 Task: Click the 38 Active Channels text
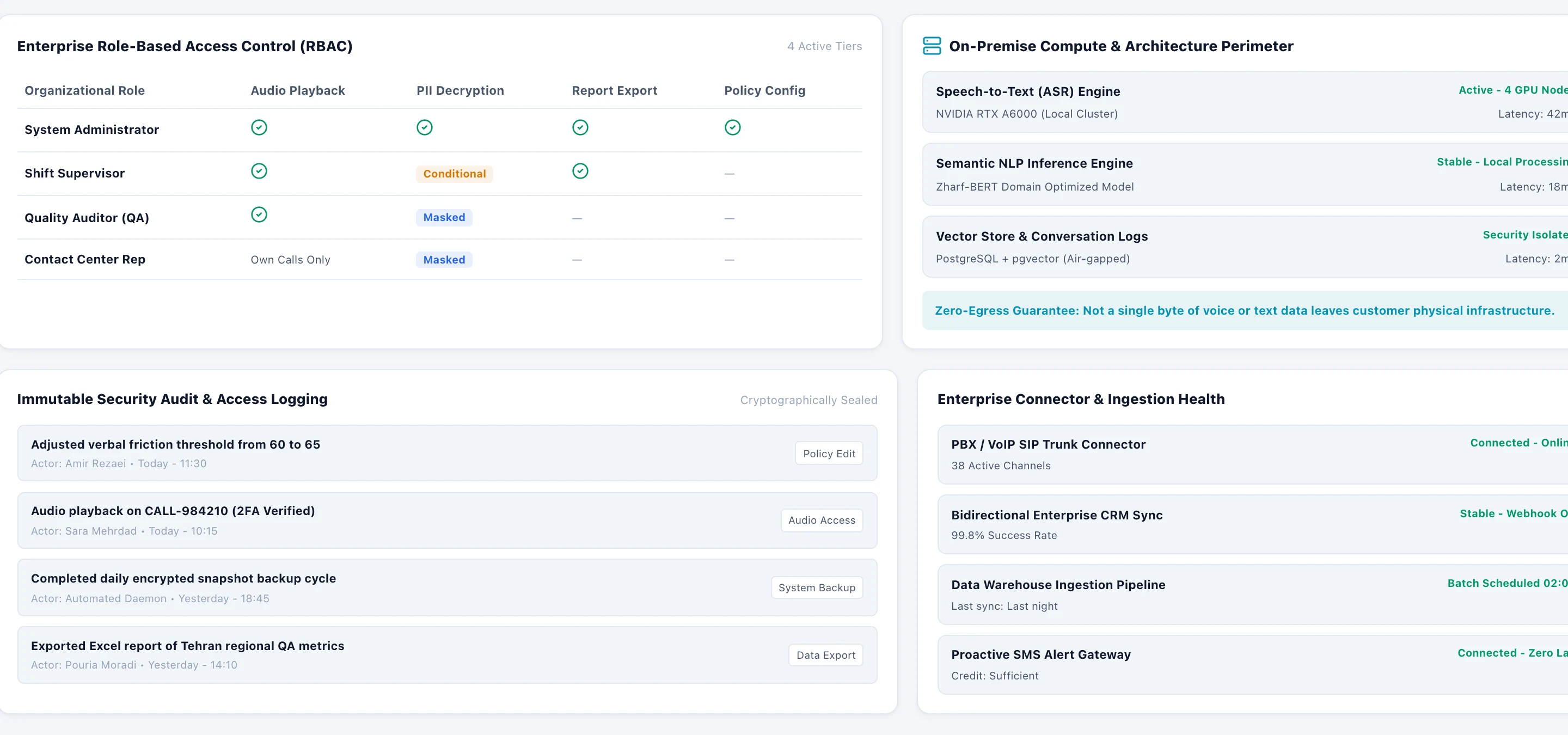(x=1001, y=465)
